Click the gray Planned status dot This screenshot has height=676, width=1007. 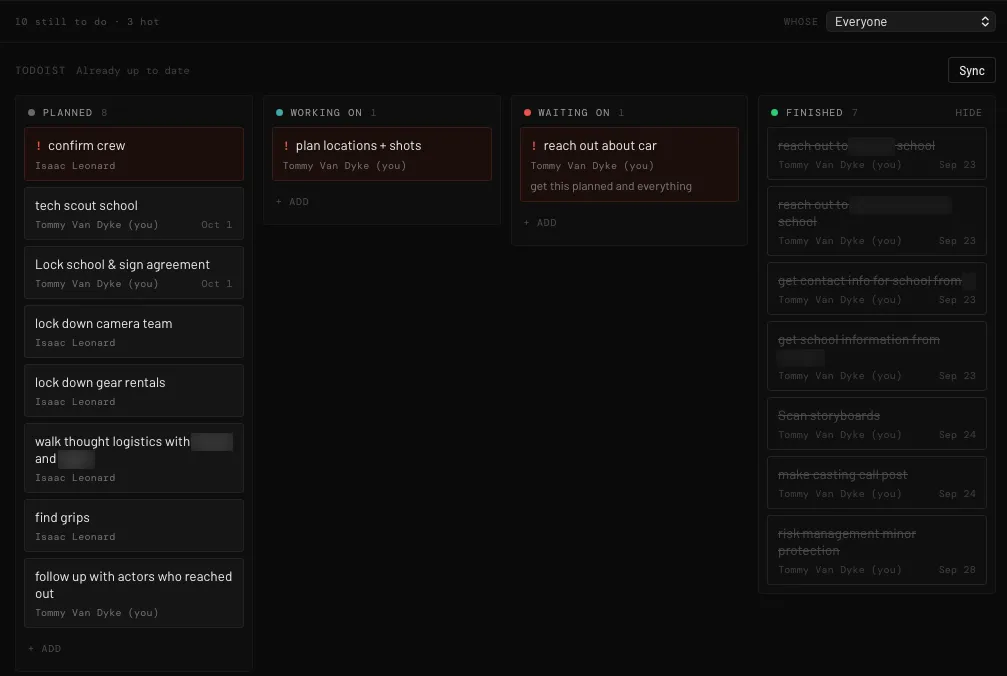pos(31,113)
